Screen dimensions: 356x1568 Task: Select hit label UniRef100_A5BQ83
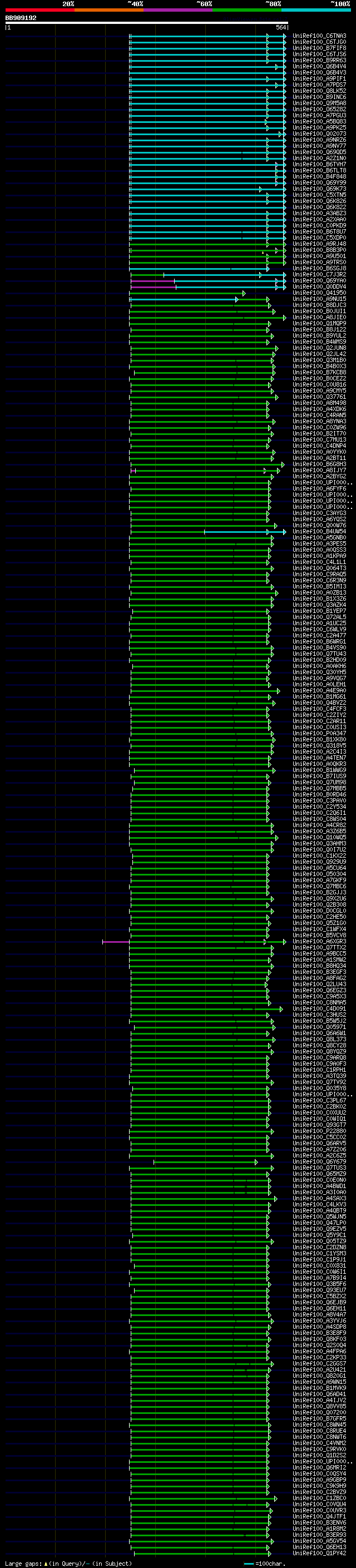[x=319, y=121]
